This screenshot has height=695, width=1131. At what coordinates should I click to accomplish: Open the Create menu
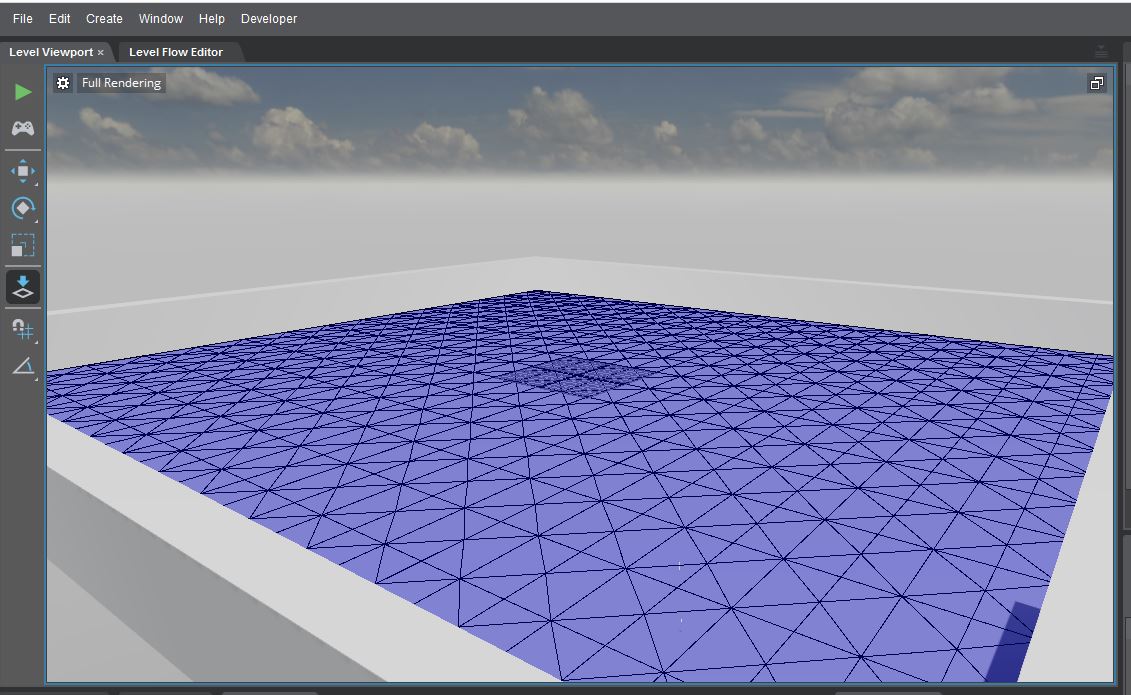[104, 19]
